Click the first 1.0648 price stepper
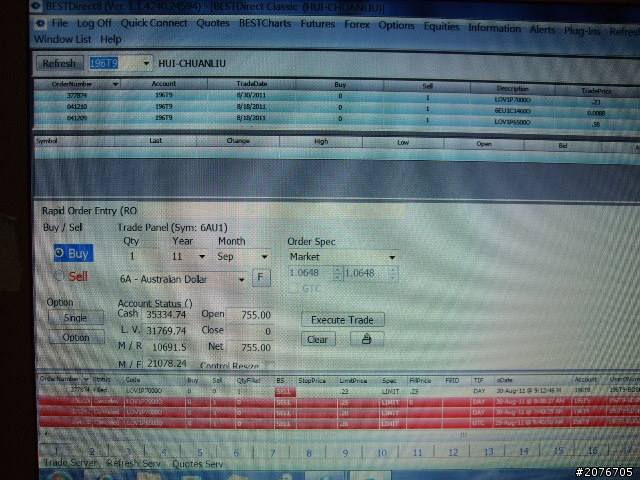The width and height of the screenshot is (640, 480). pos(337,273)
